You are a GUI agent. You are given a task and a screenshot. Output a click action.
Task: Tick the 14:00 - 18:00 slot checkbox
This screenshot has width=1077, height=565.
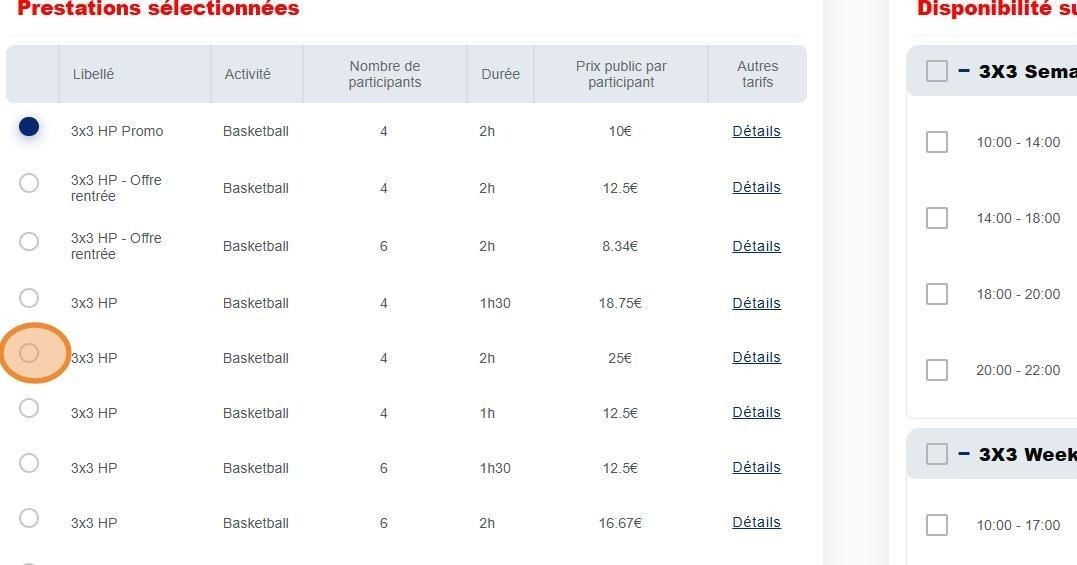click(x=937, y=218)
